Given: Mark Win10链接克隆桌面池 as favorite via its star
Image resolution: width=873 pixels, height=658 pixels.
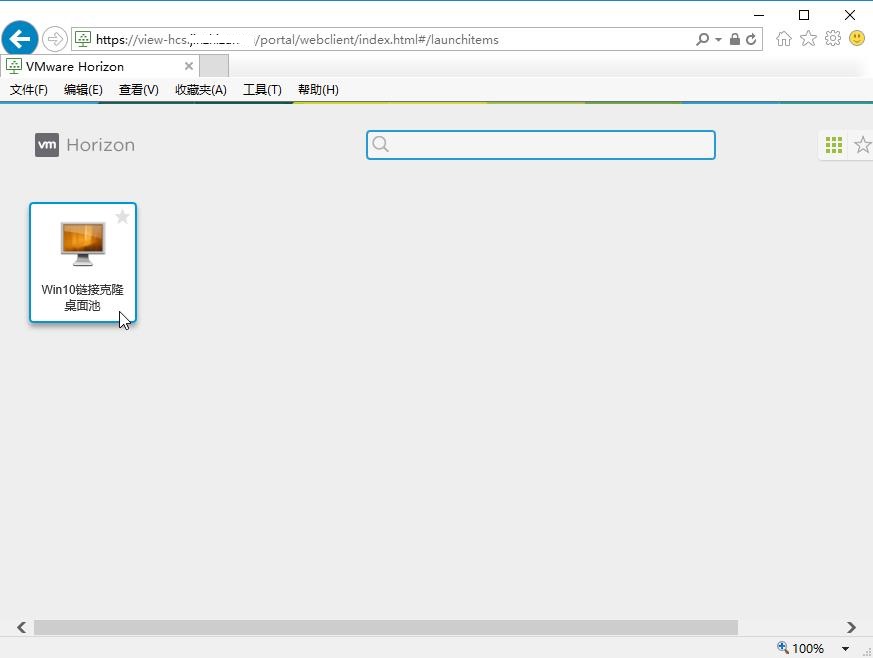Looking at the screenshot, I should click(x=122, y=216).
